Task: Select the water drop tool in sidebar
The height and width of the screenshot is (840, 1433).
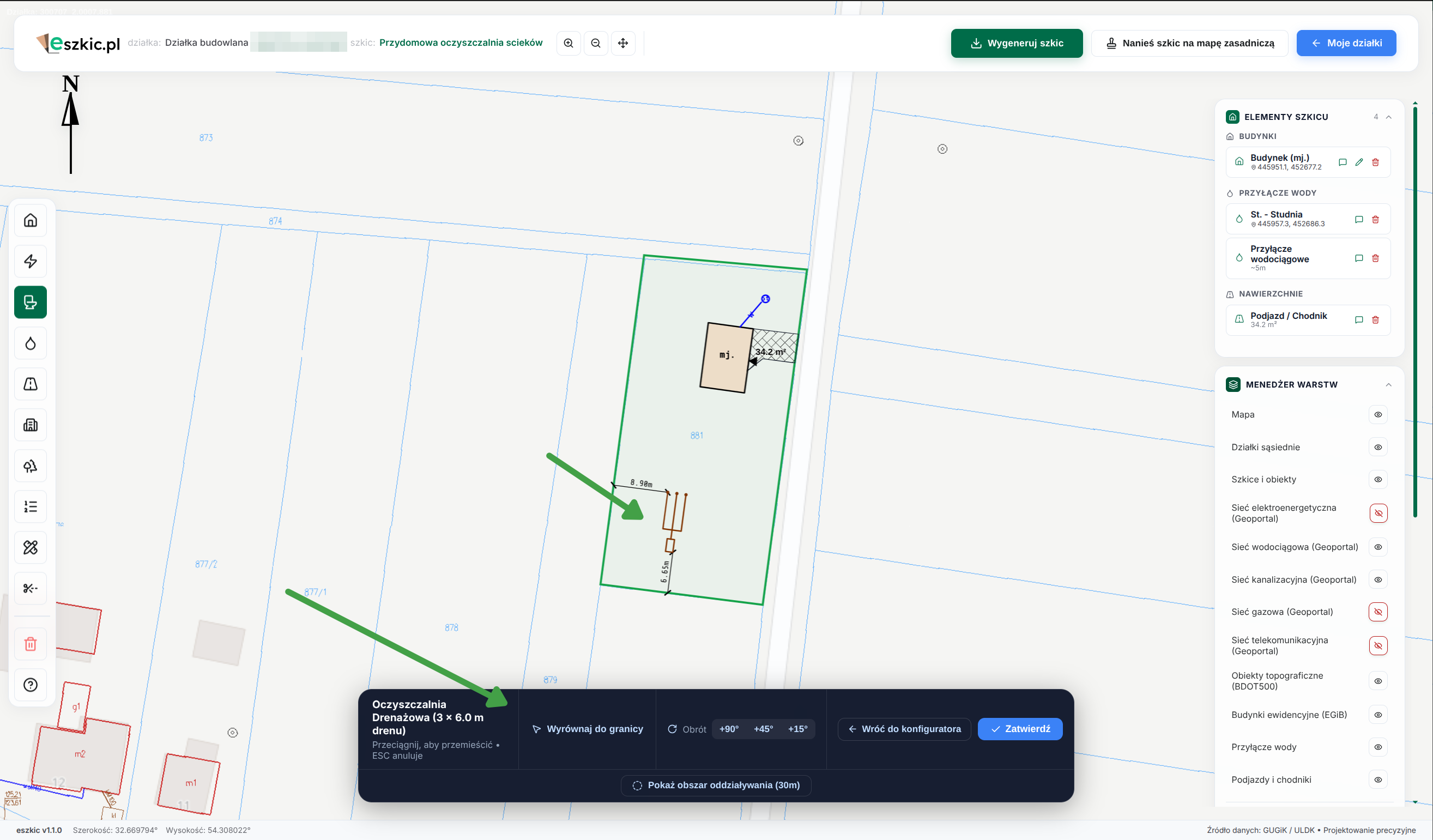Action: click(31, 343)
